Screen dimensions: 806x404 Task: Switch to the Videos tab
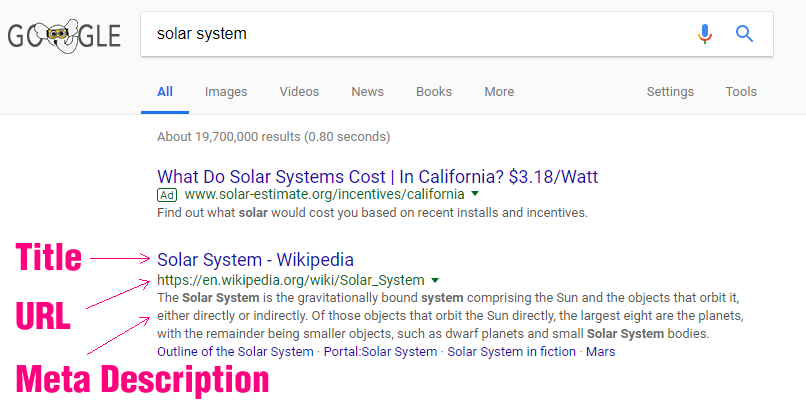[299, 91]
